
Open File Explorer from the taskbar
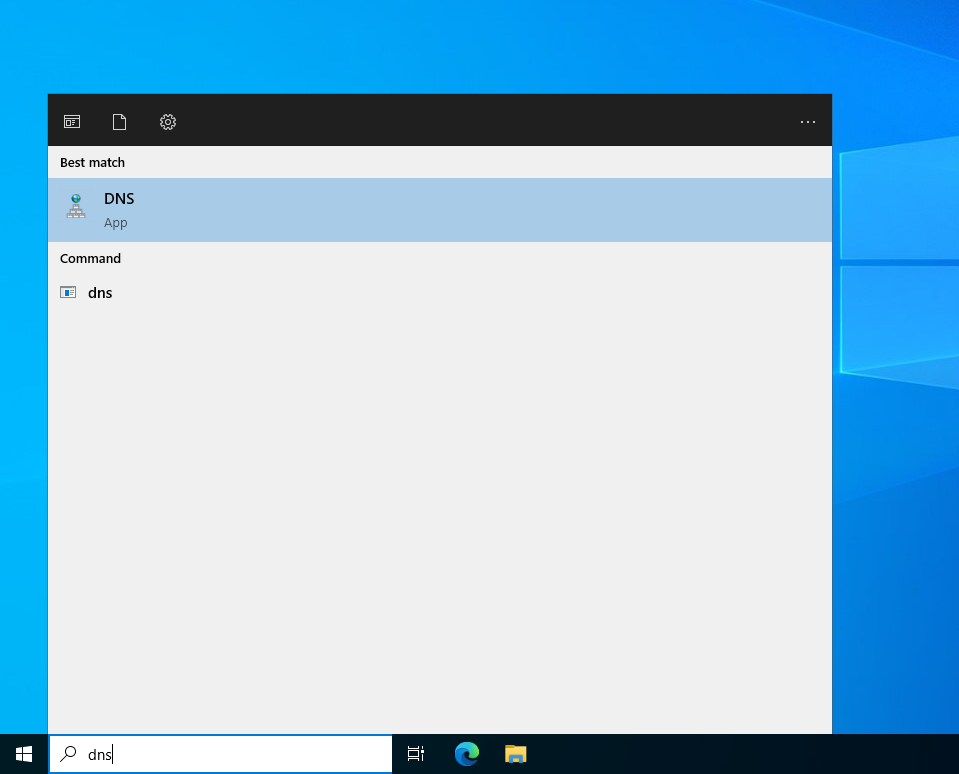(x=516, y=754)
